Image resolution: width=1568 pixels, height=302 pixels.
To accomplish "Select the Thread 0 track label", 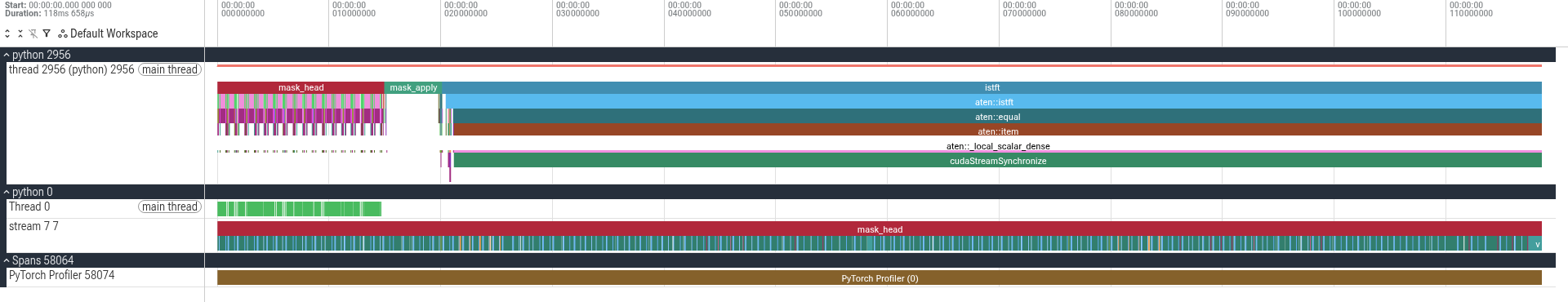I will coord(29,207).
